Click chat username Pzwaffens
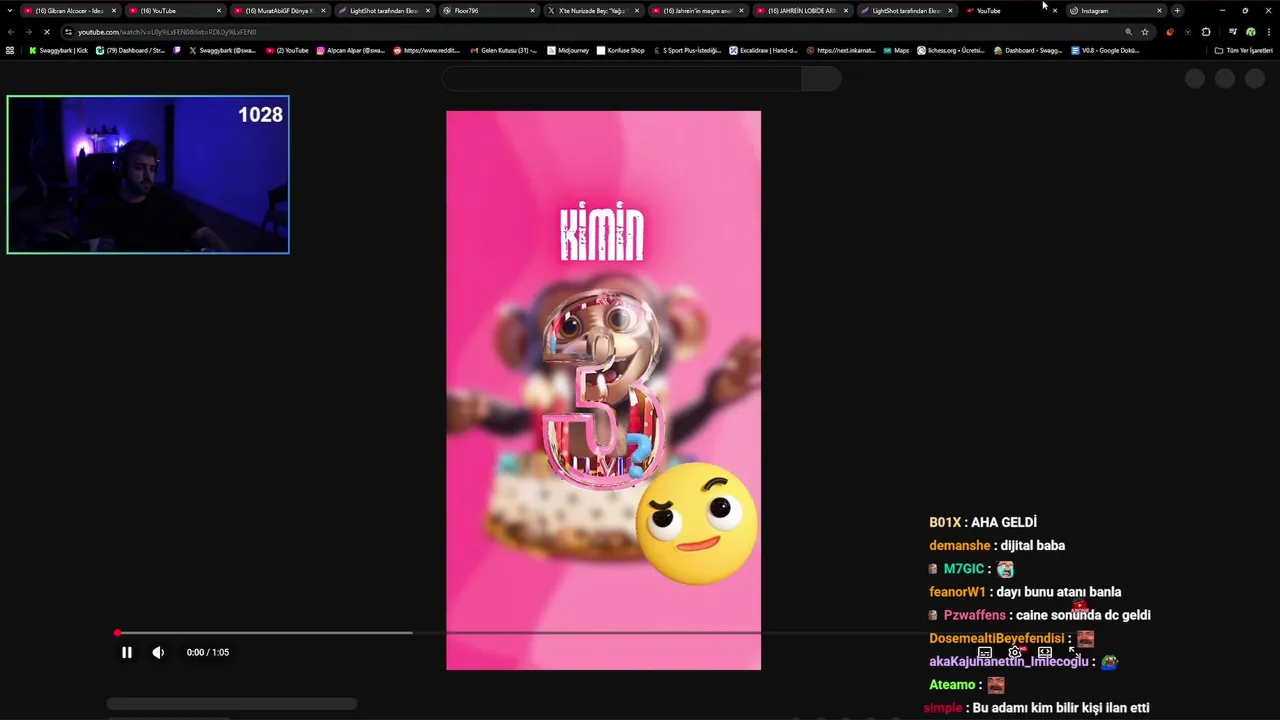Screen dimensions: 1280x720 (x=975, y=615)
